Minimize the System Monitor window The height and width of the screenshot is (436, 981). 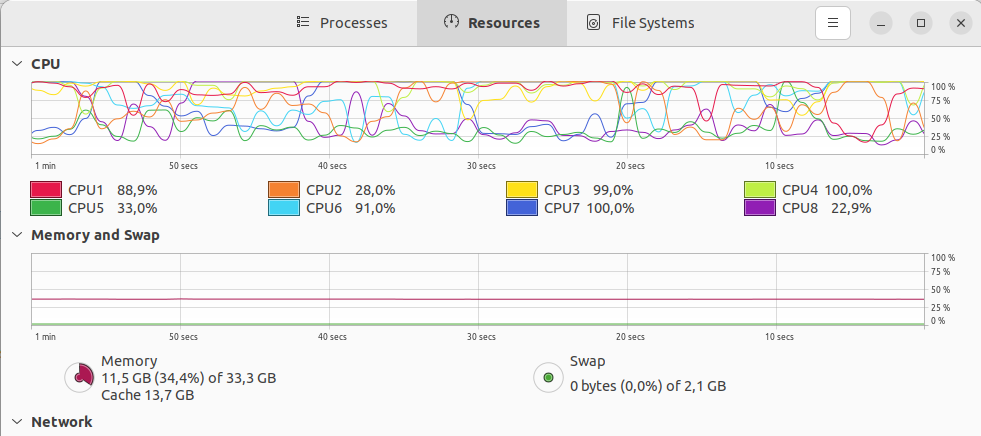pos(881,23)
